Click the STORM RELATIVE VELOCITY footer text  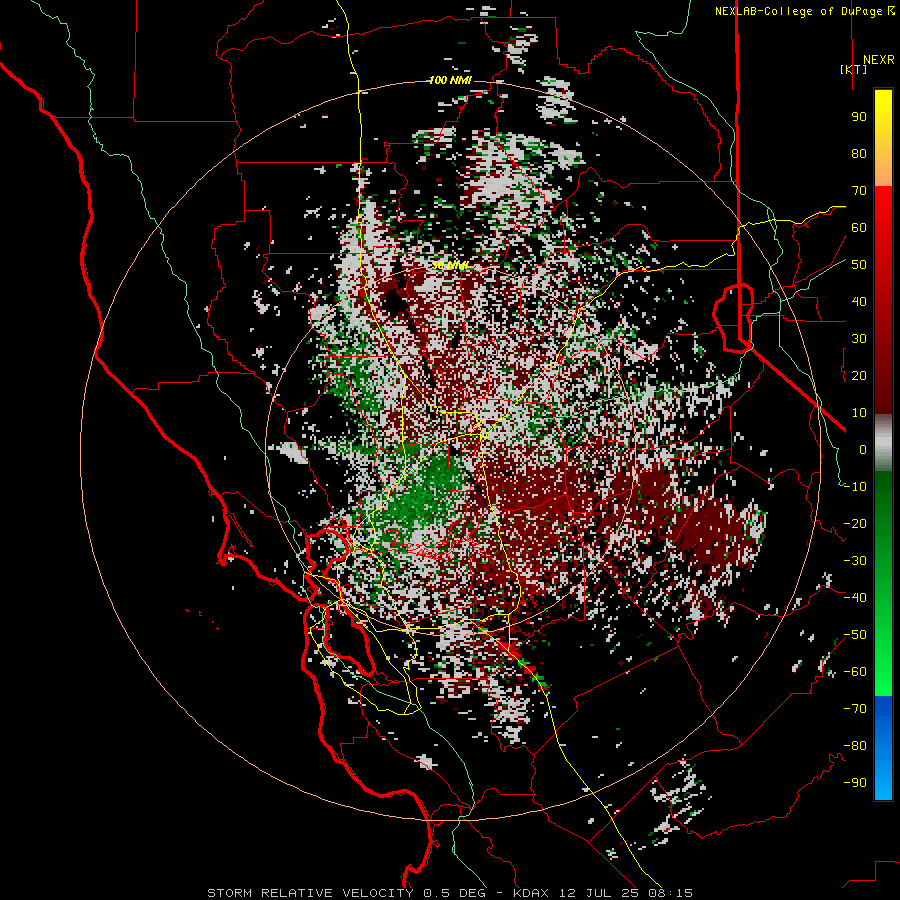click(310, 893)
